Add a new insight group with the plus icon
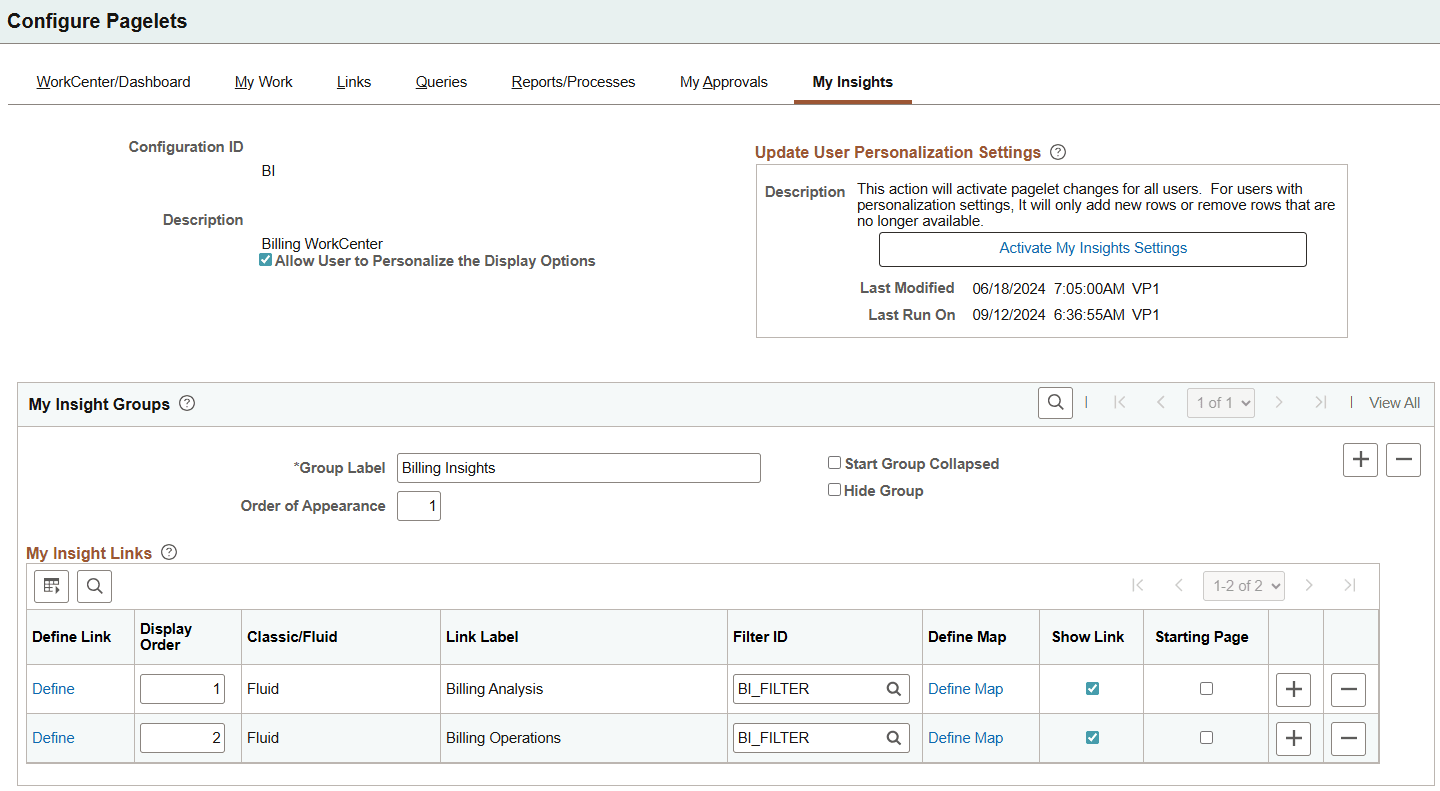Image resolution: width=1440 pixels, height=791 pixels. [x=1360, y=460]
